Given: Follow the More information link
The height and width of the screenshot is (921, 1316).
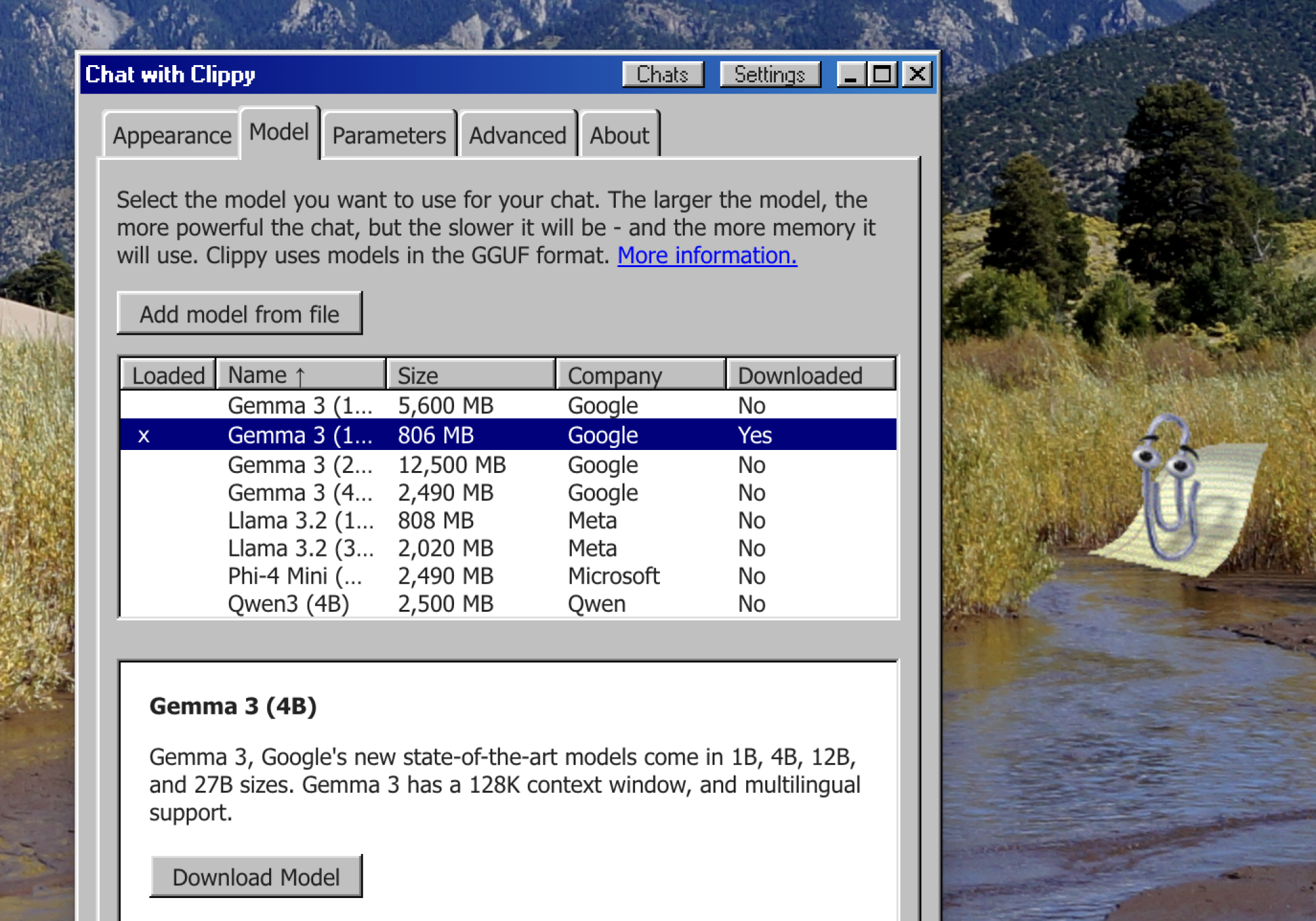Looking at the screenshot, I should click(707, 255).
